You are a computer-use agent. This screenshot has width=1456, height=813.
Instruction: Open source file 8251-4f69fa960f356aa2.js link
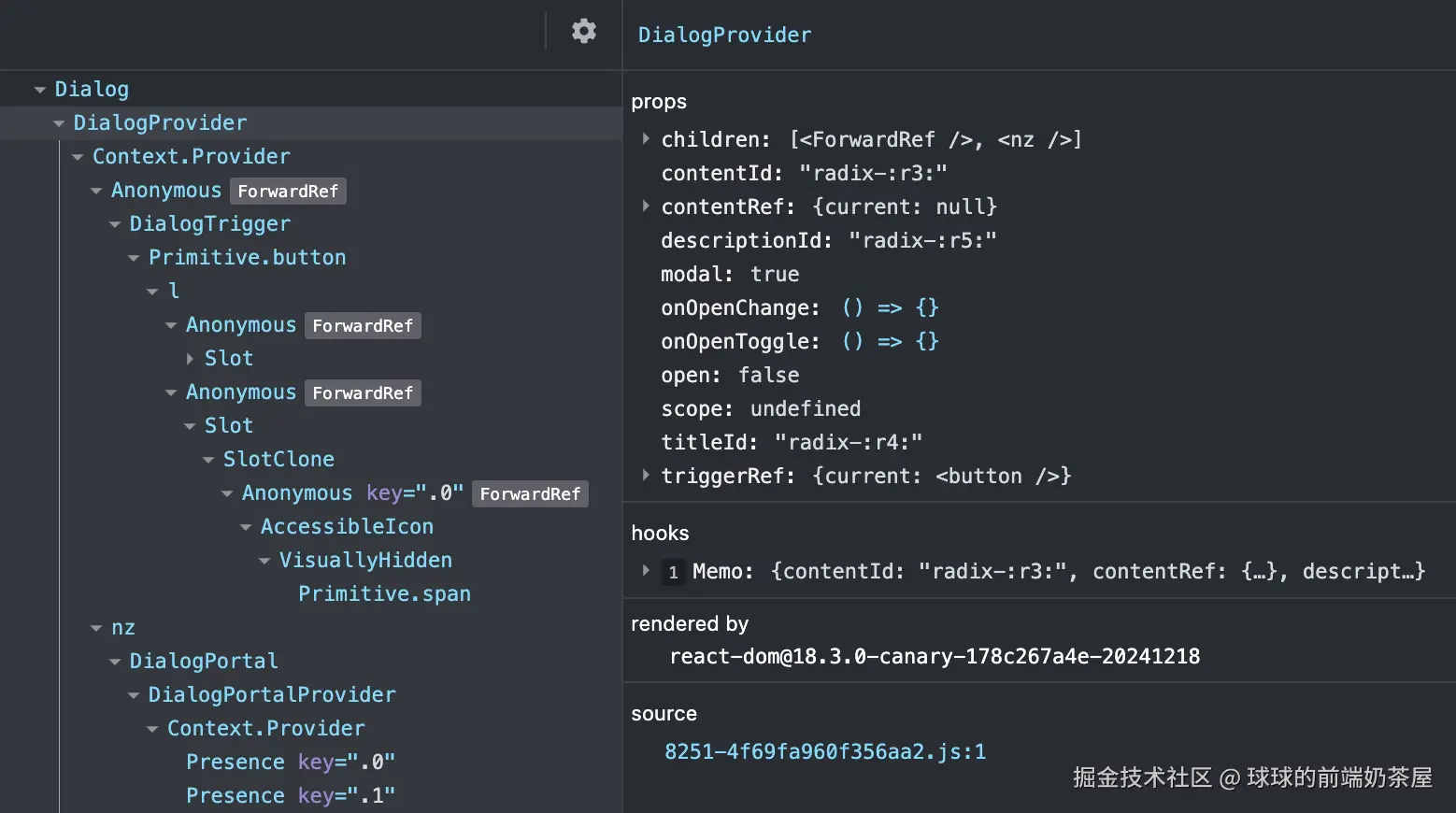pyautogui.click(x=824, y=751)
